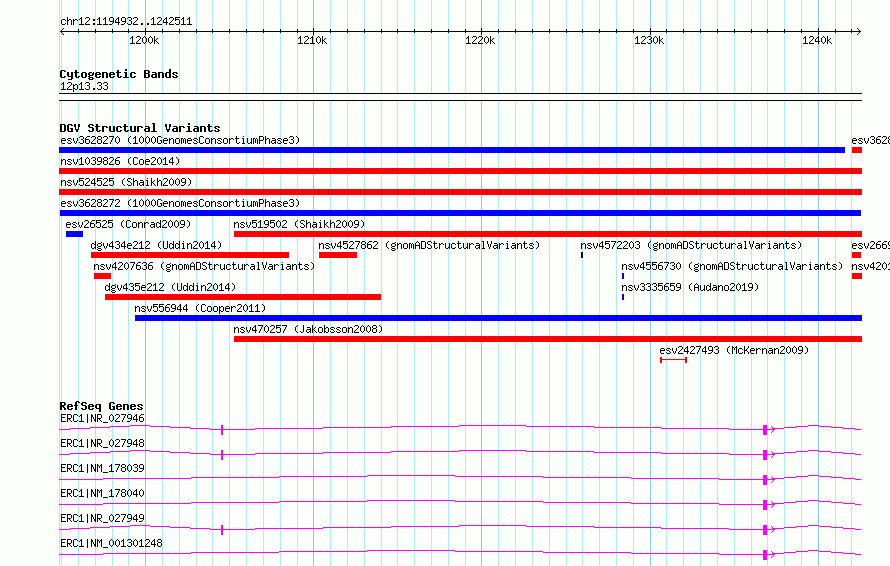Click the dgv434e212 (Uddin2014) red bar

(x=190, y=255)
